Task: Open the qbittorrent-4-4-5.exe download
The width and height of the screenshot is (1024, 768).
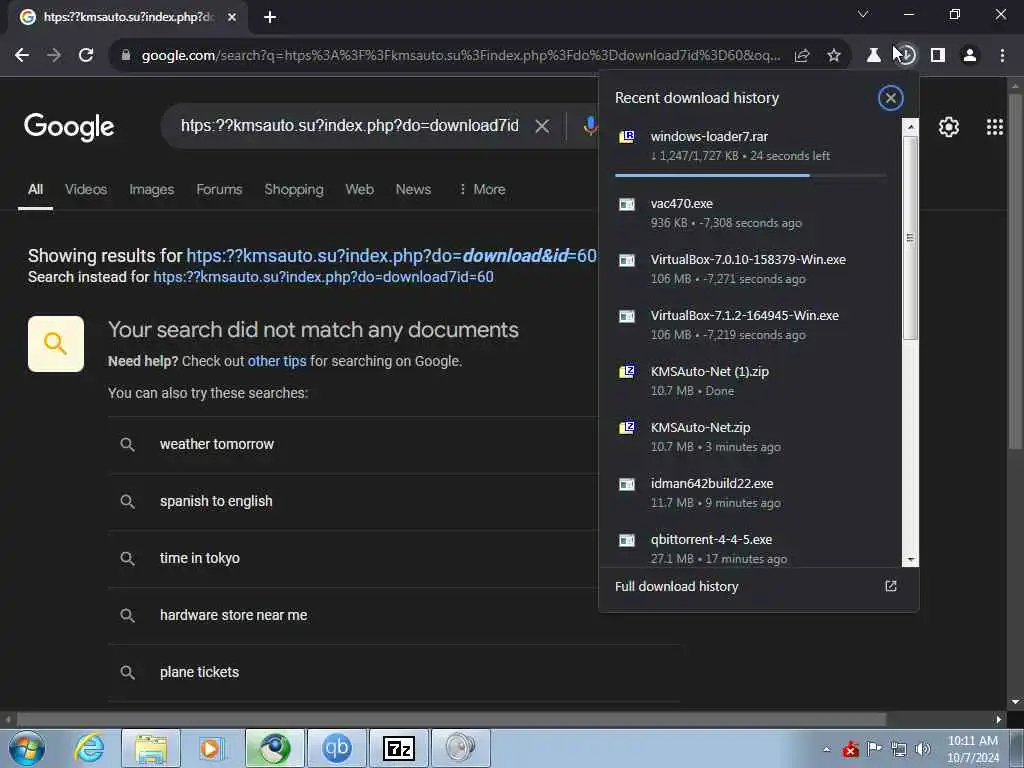Action: 750,547
